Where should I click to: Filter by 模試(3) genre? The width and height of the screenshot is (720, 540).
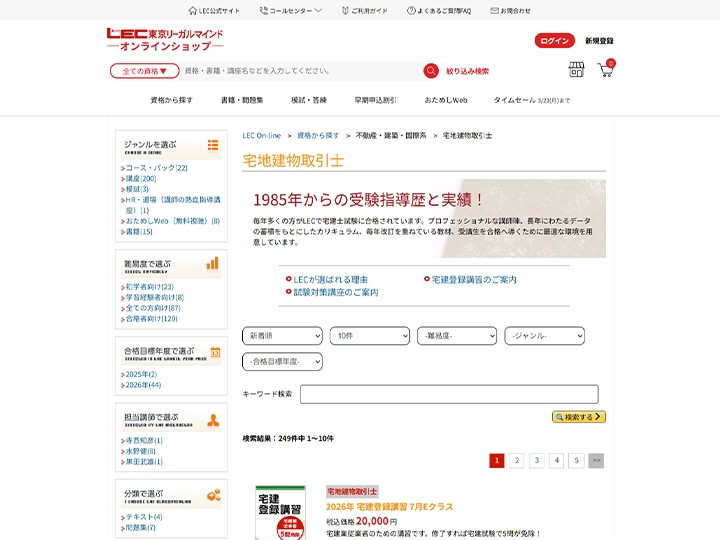[137, 189]
